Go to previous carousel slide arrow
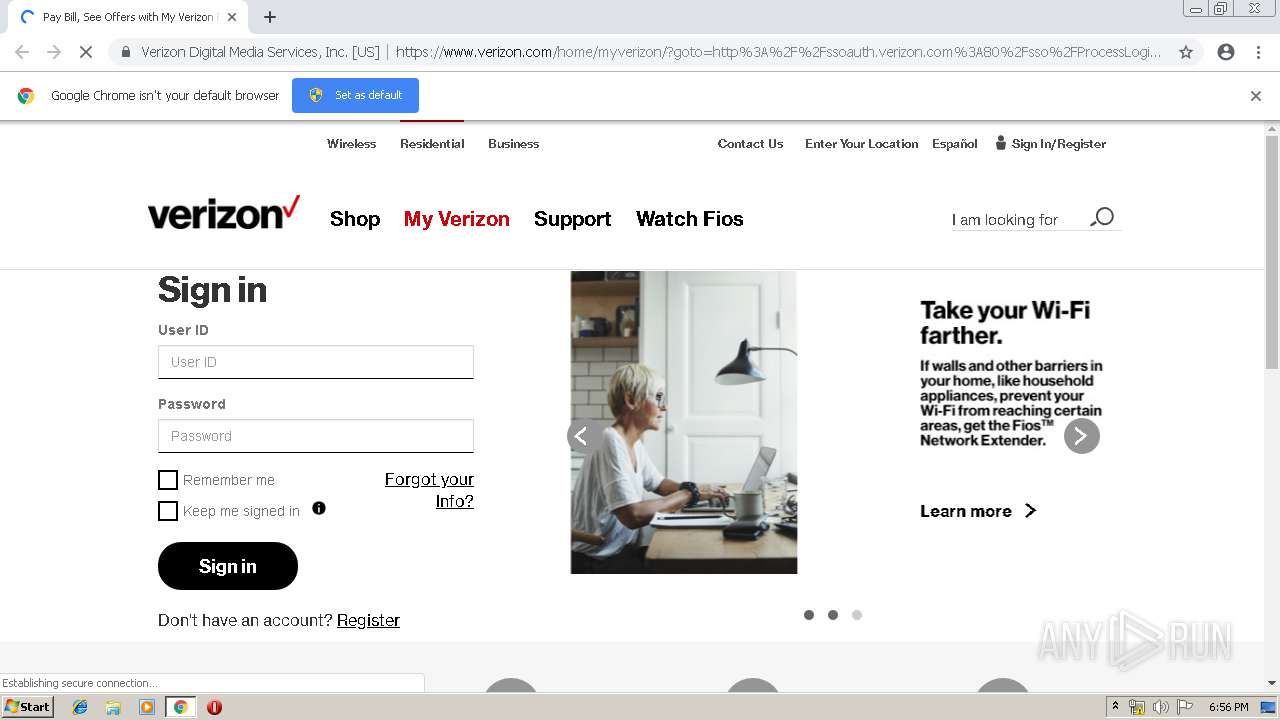The image size is (1280, 720). 585,436
